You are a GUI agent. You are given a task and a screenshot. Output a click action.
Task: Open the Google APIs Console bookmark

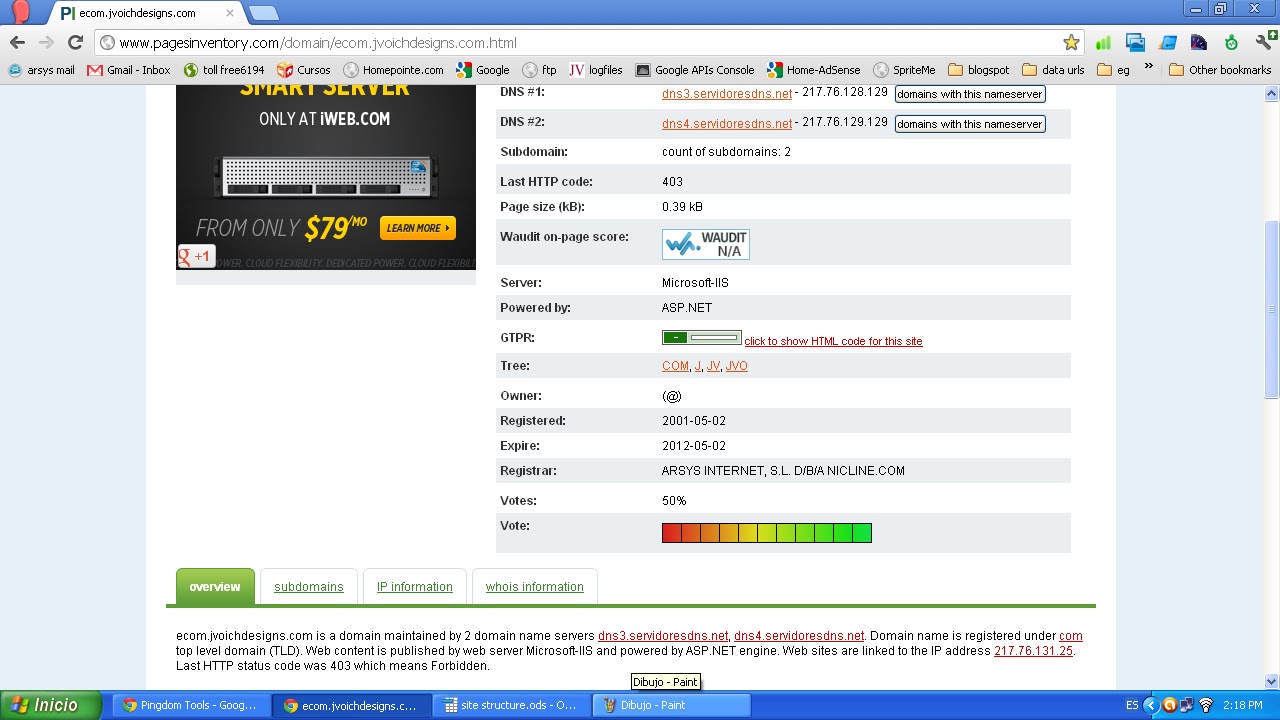click(x=695, y=70)
